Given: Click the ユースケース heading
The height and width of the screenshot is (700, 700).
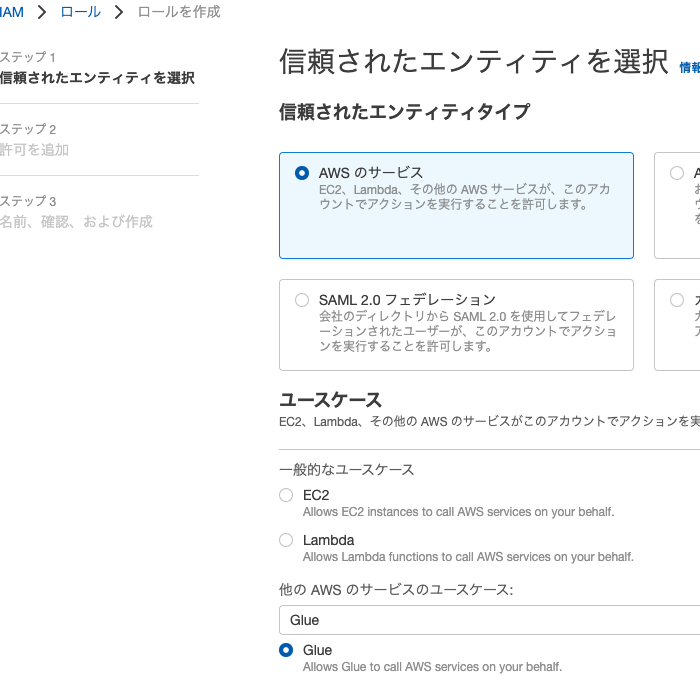Looking at the screenshot, I should click(330, 400).
